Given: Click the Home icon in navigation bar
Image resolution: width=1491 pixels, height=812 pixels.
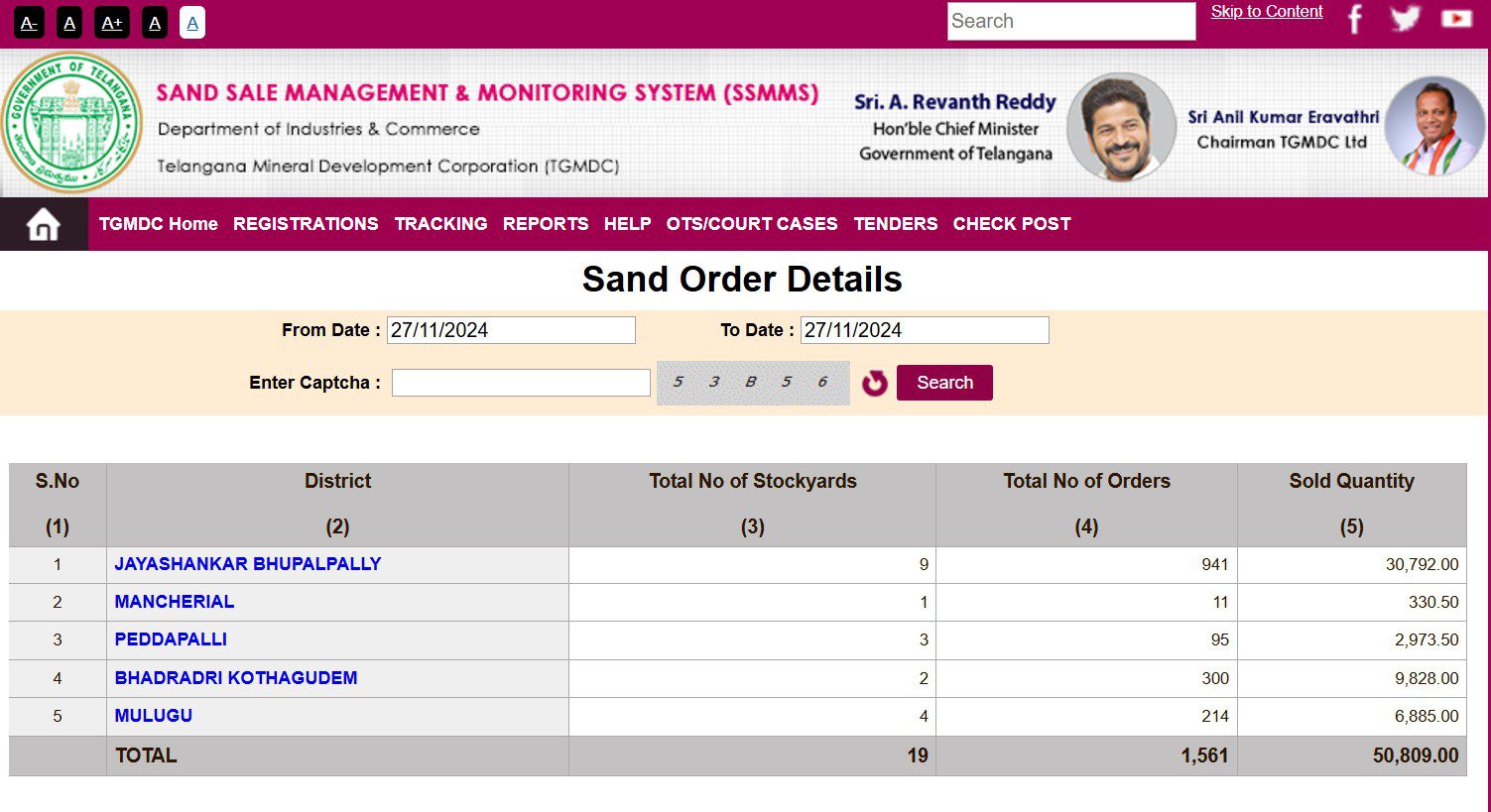Looking at the screenshot, I should (x=44, y=224).
